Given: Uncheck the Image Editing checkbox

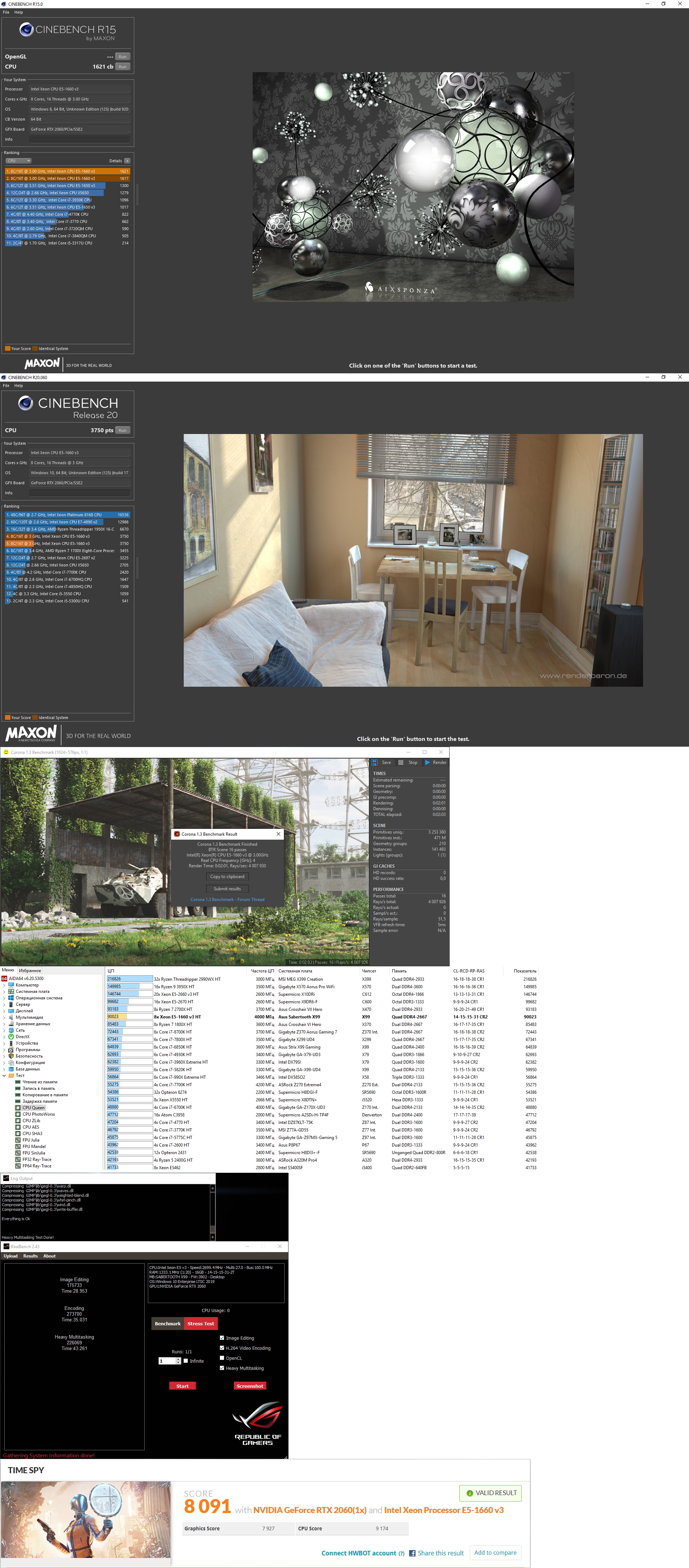Looking at the screenshot, I should pyautogui.click(x=221, y=1338).
